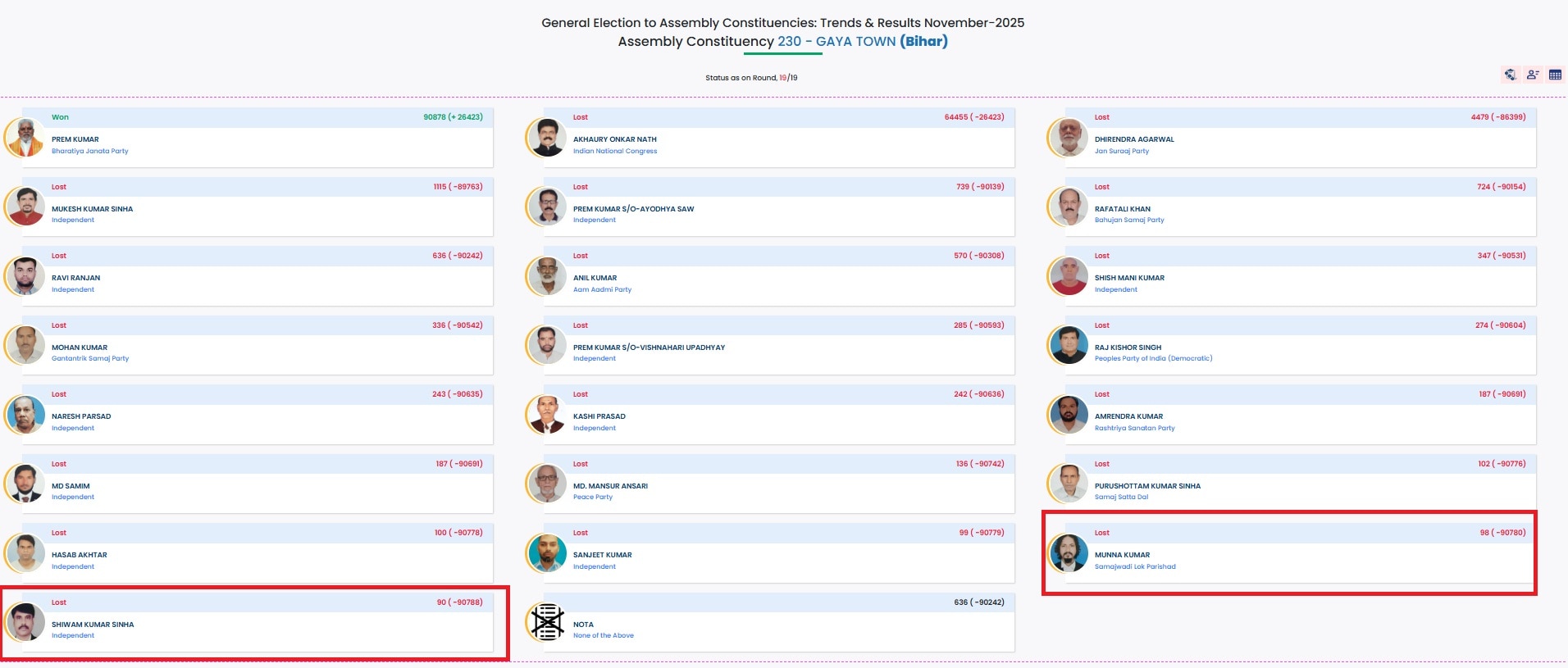Select the MUKESH KUMAR SINHA candidate name

tap(92, 209)
